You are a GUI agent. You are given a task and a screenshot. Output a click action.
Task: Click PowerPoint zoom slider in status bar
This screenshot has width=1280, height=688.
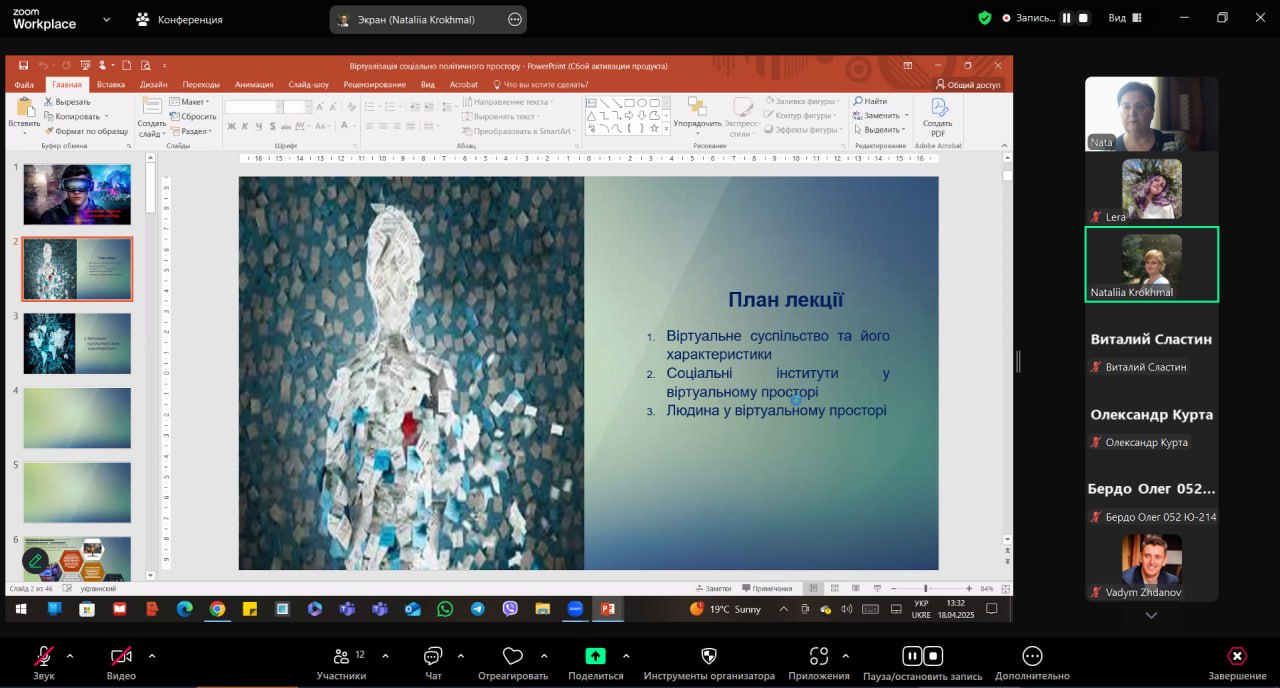[x=926, y=588]
